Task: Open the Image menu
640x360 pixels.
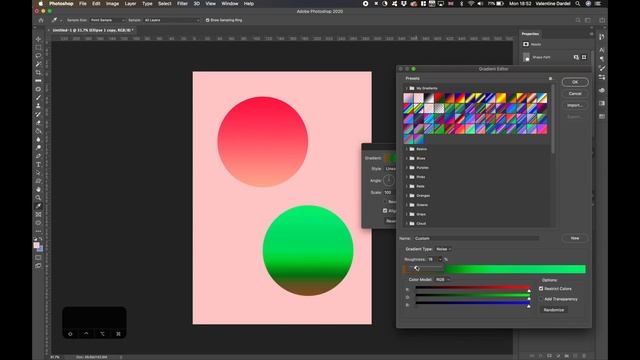Action: (112, 4)
